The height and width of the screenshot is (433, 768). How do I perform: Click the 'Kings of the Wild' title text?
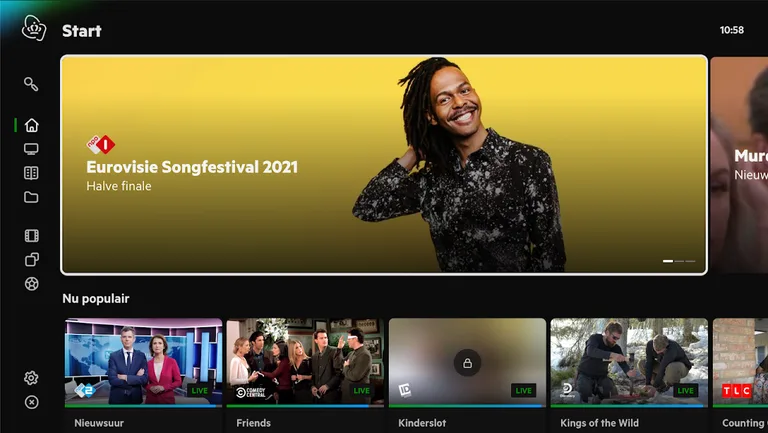(x=600, y=423)
